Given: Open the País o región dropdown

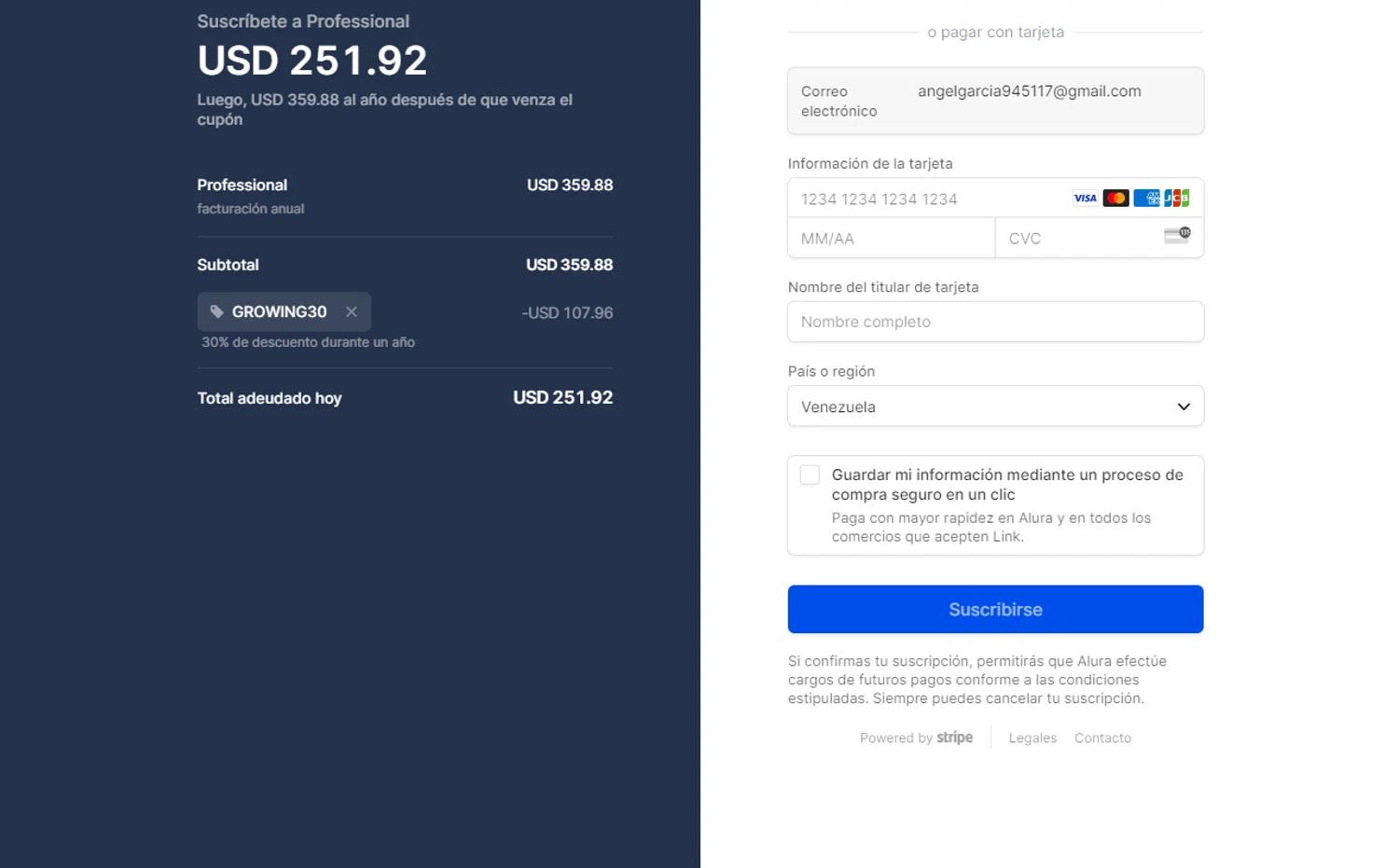Looking at the screenshot, I should click(x=995, y=406).
